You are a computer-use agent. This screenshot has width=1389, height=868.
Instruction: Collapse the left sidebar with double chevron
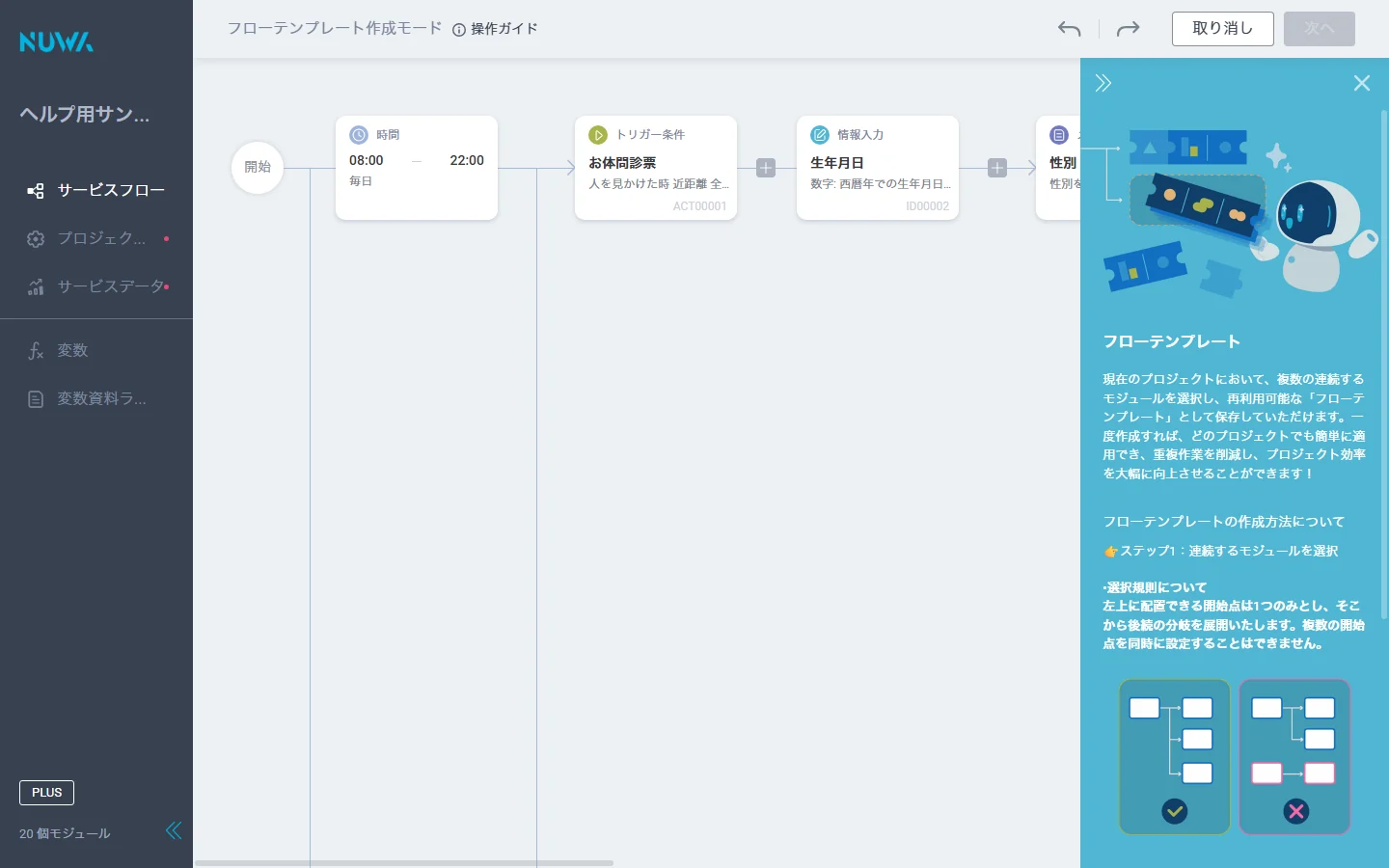click(174, 831)
